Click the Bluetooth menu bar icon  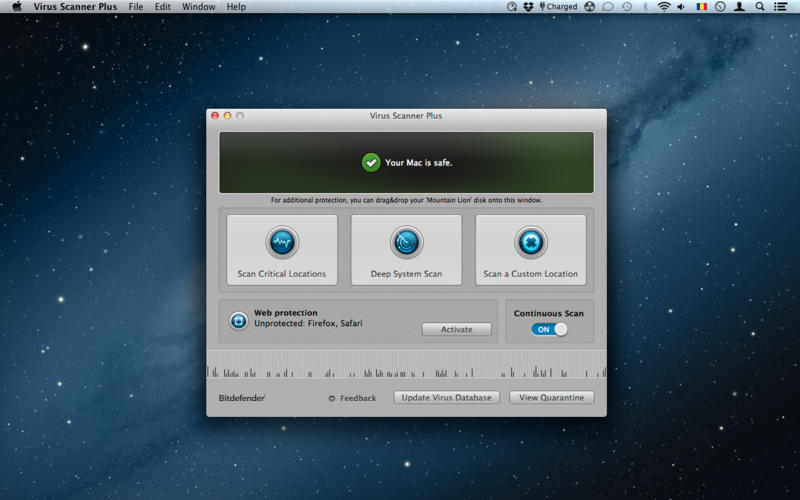point(645,7)
